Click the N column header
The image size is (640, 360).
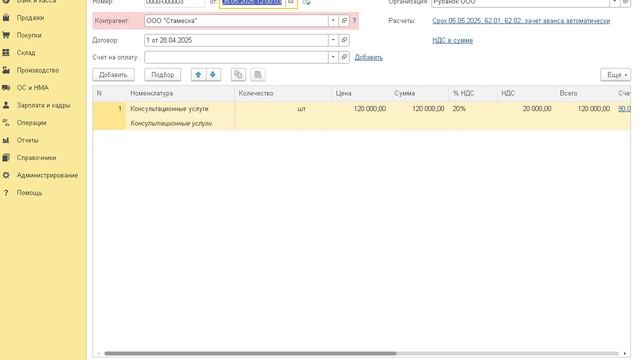point(109,93)
